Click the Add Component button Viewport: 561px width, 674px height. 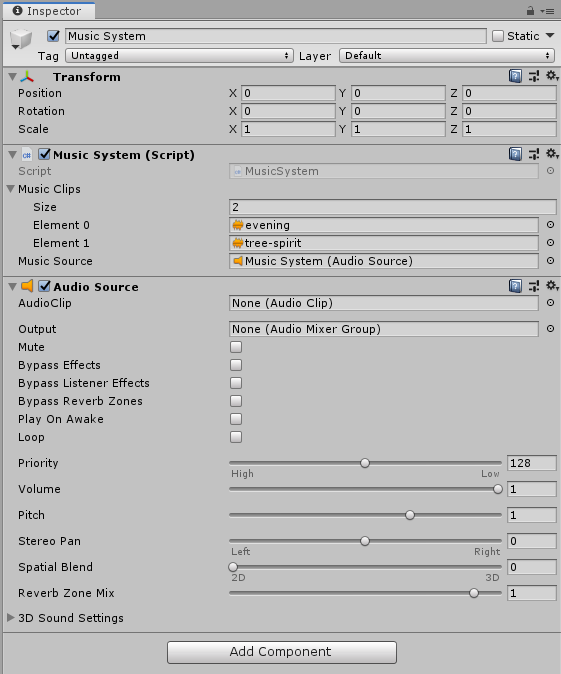(282, 652)
